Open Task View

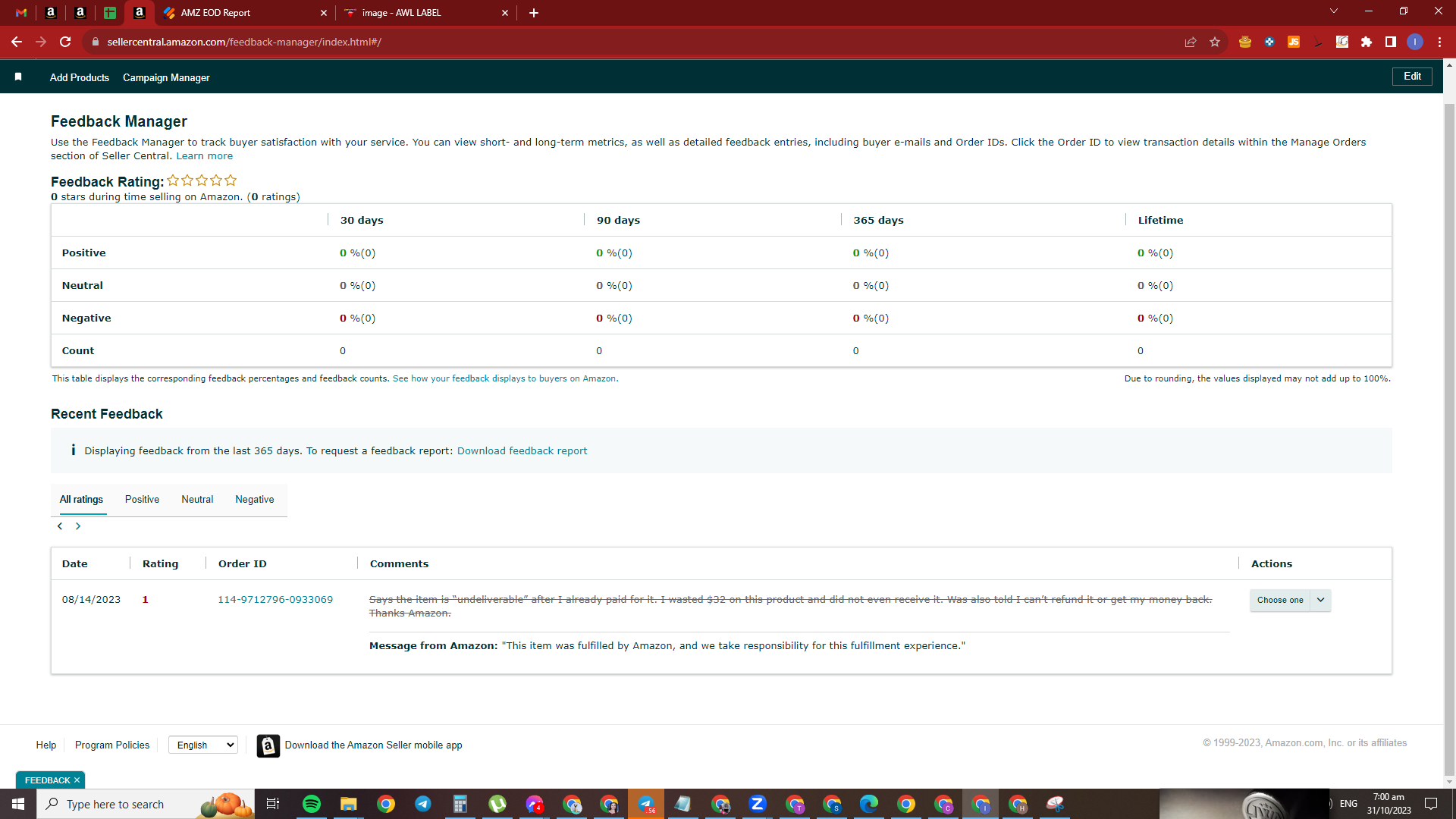point(273,804)
